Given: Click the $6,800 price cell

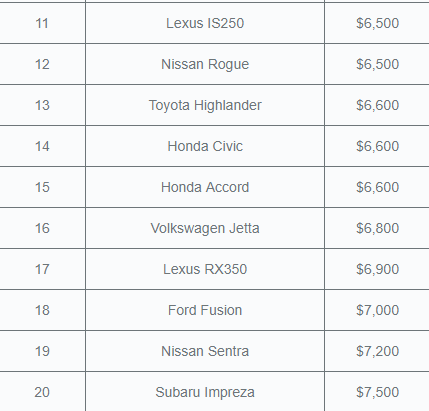Looking at the screenshot, I should click(x=377, y=228).
